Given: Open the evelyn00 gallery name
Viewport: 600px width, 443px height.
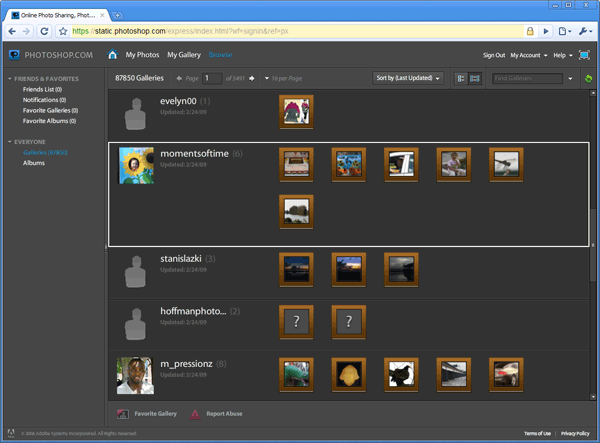Looking at the screenshot, I should click(x=178, y=101).
